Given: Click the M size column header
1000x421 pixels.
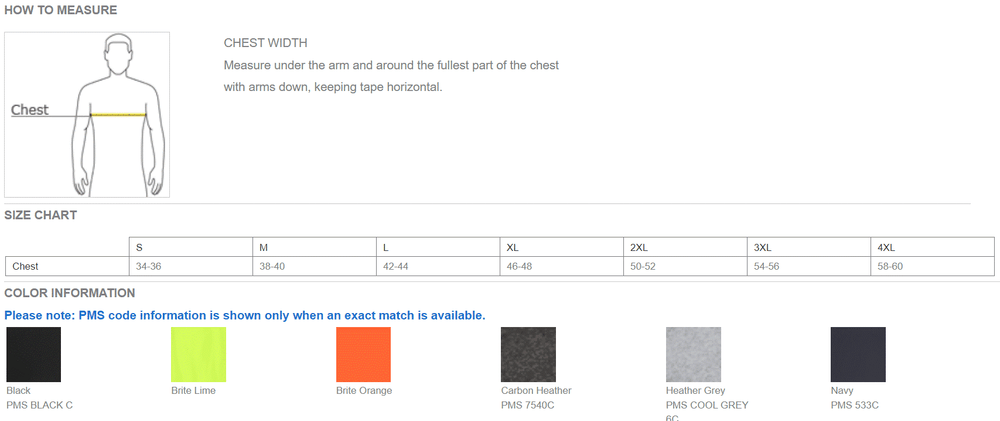Looking at the screenshot, I should pos(263,247).
